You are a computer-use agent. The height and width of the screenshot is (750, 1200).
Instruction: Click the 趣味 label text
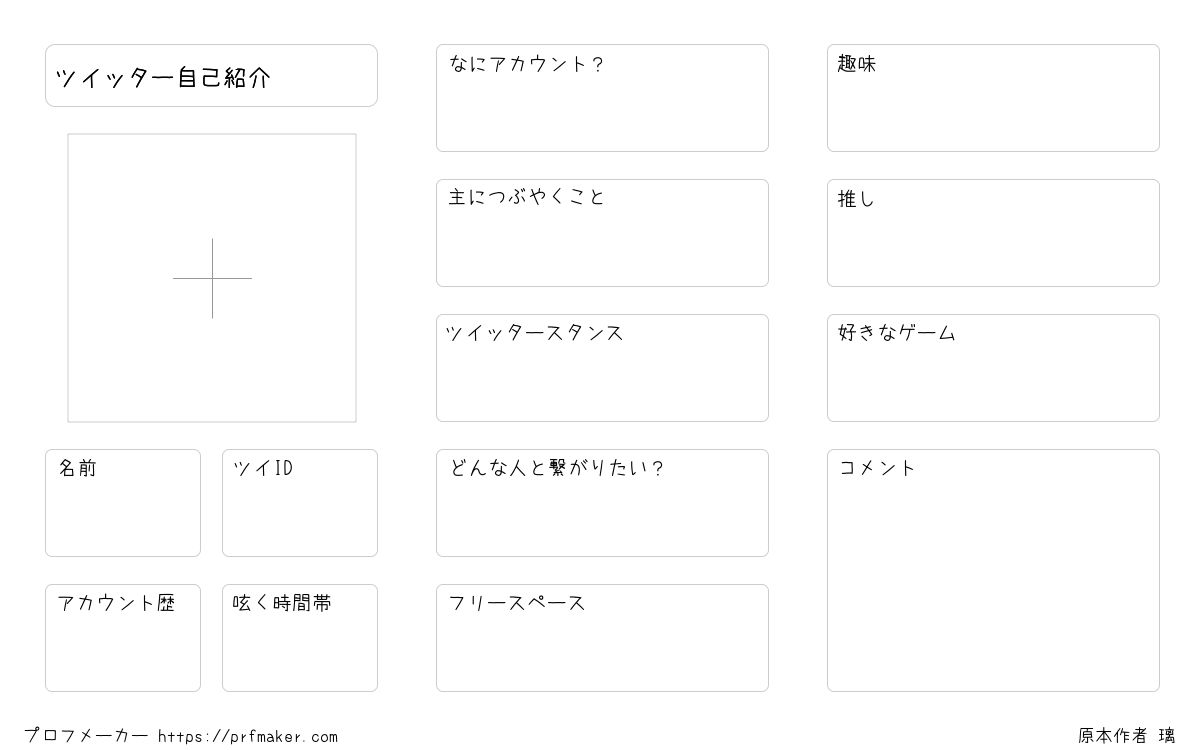pos(857,64)
